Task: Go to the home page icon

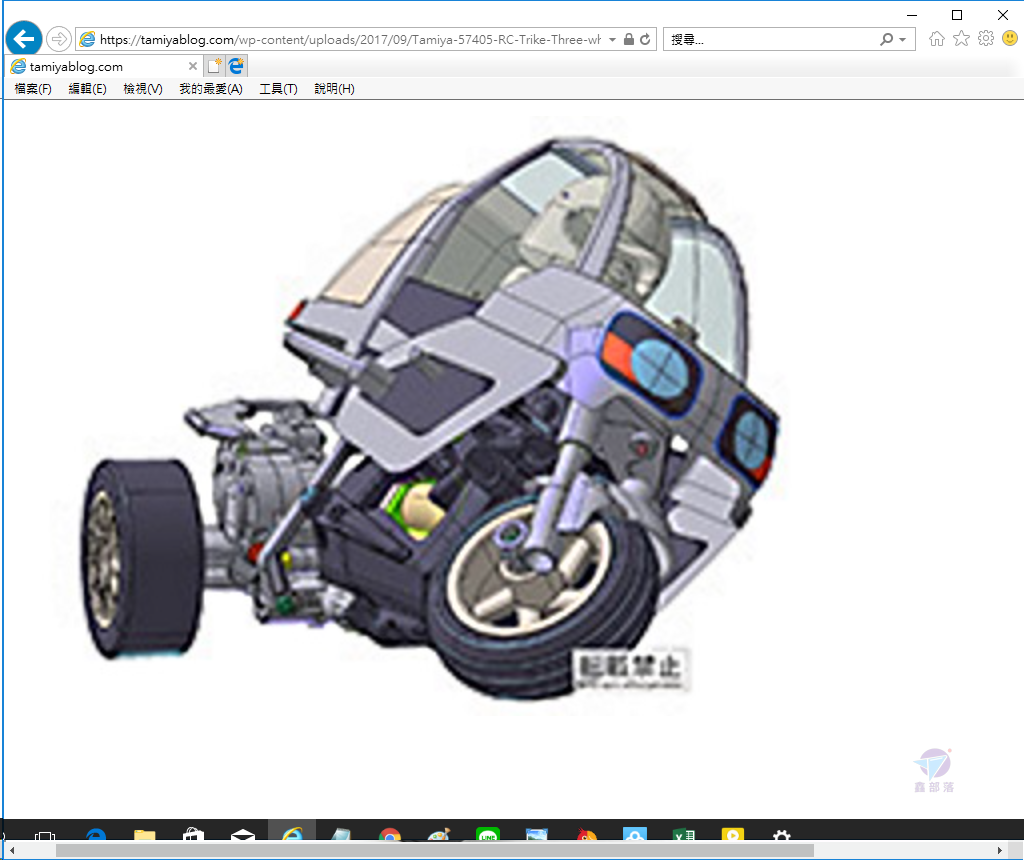Action: (x=936, y=39)
